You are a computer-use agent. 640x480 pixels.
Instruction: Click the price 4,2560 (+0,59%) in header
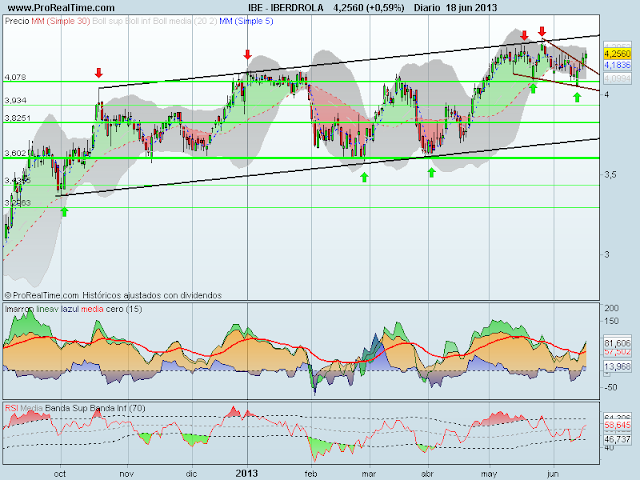coord(369,8)
